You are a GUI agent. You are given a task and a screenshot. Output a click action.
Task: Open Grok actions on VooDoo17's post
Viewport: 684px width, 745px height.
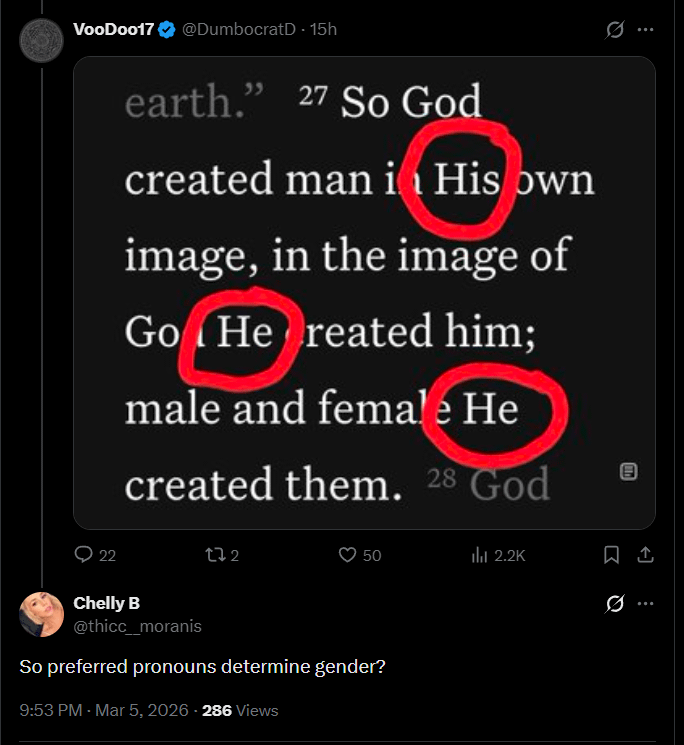point(615,30)
